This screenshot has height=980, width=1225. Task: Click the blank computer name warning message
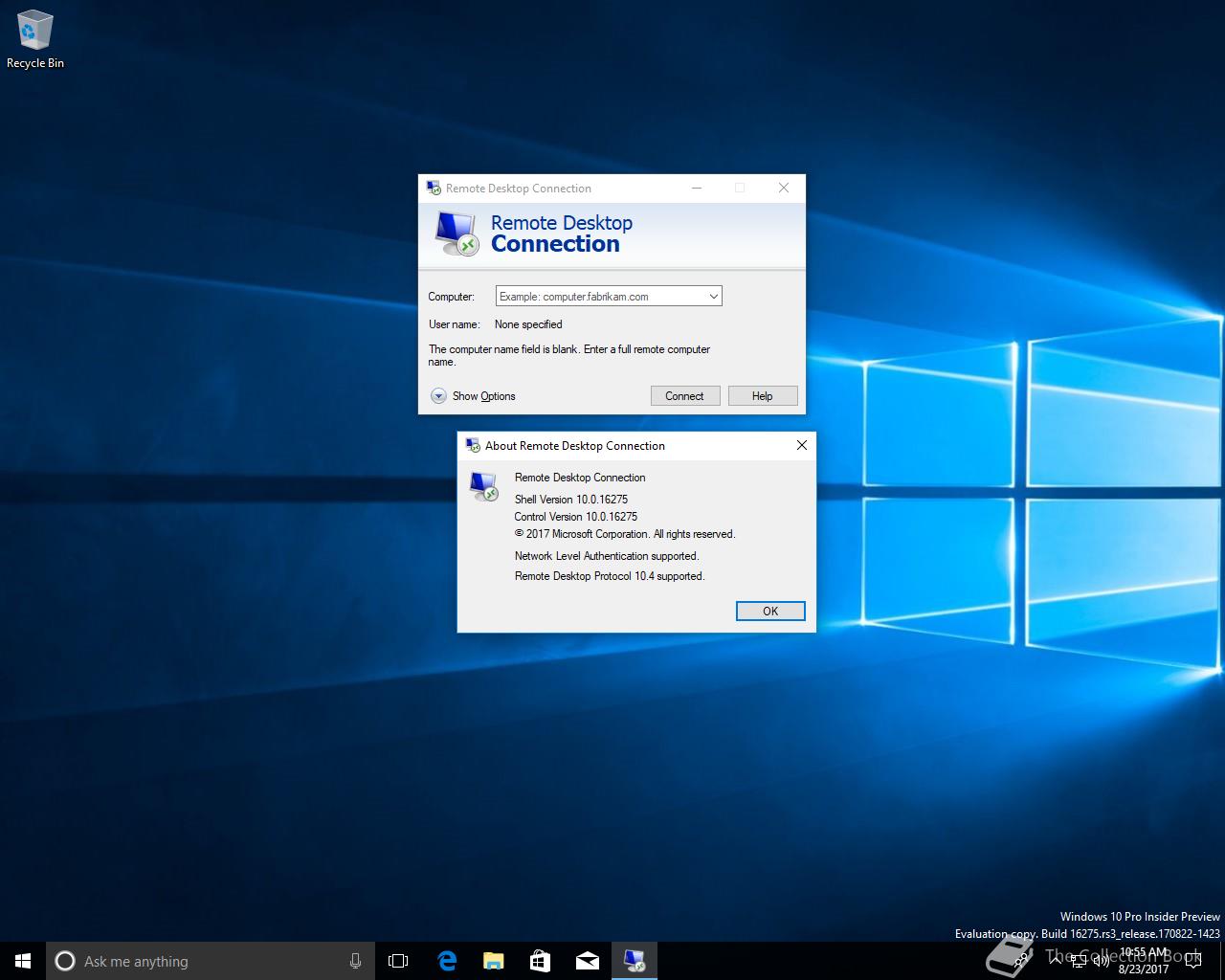coord(569,356)
